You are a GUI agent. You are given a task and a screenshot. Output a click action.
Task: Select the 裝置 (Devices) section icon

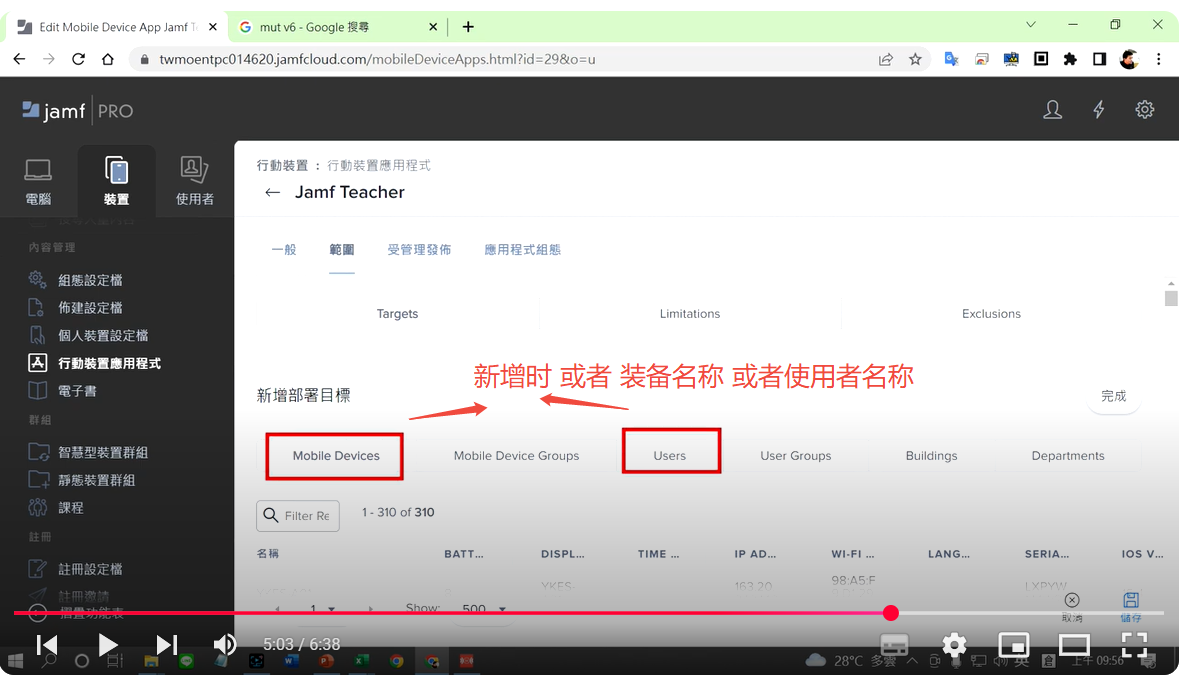117,182
